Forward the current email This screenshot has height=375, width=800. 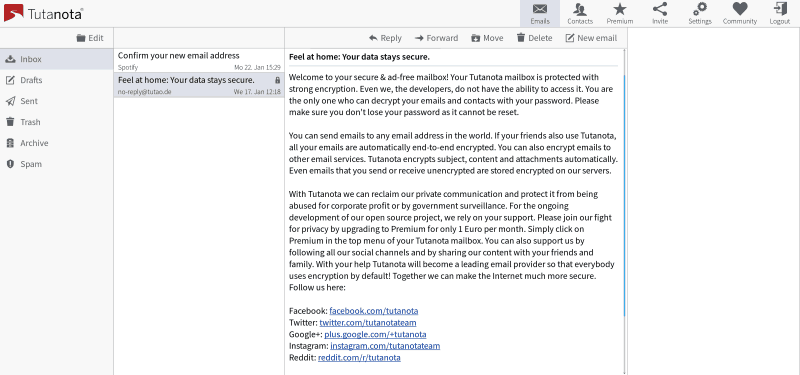tap(437, 38)
